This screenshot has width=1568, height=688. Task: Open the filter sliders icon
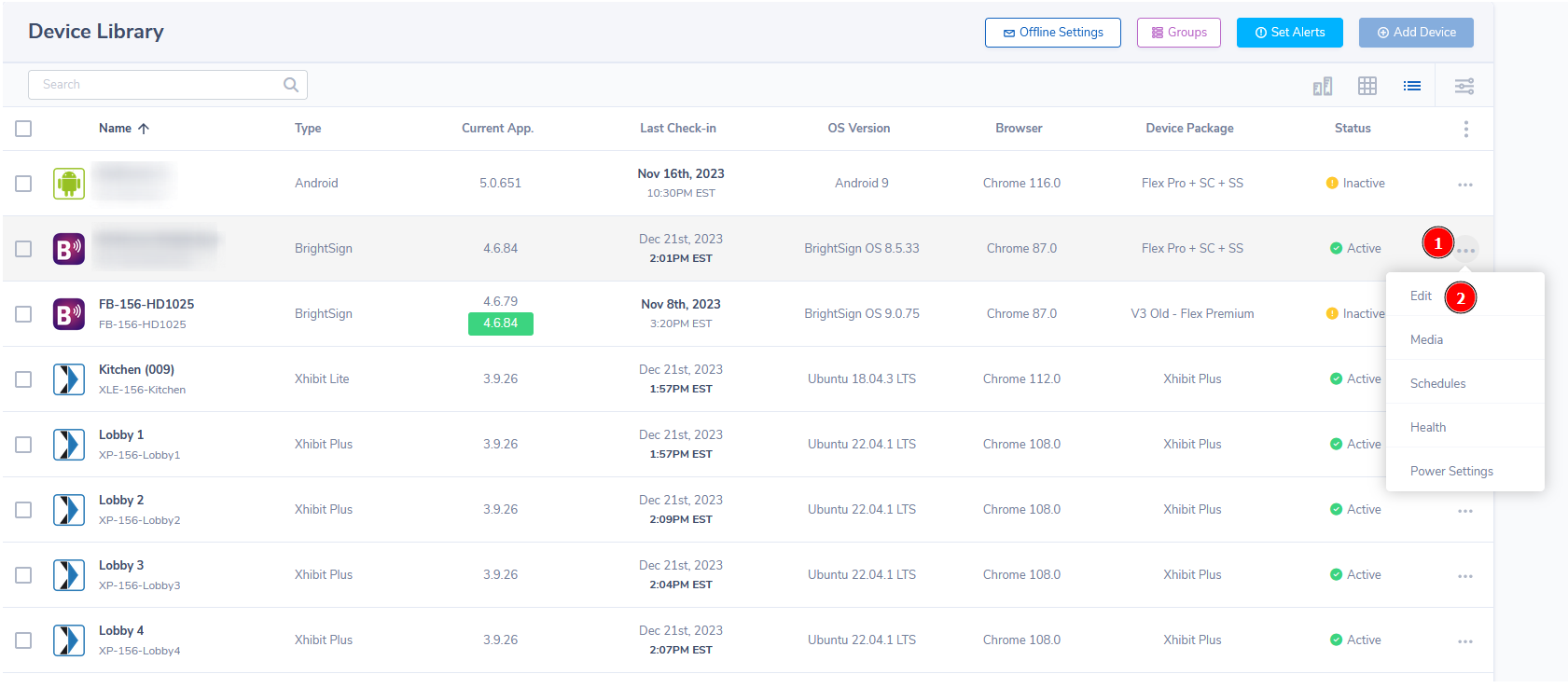point(1464,87)
